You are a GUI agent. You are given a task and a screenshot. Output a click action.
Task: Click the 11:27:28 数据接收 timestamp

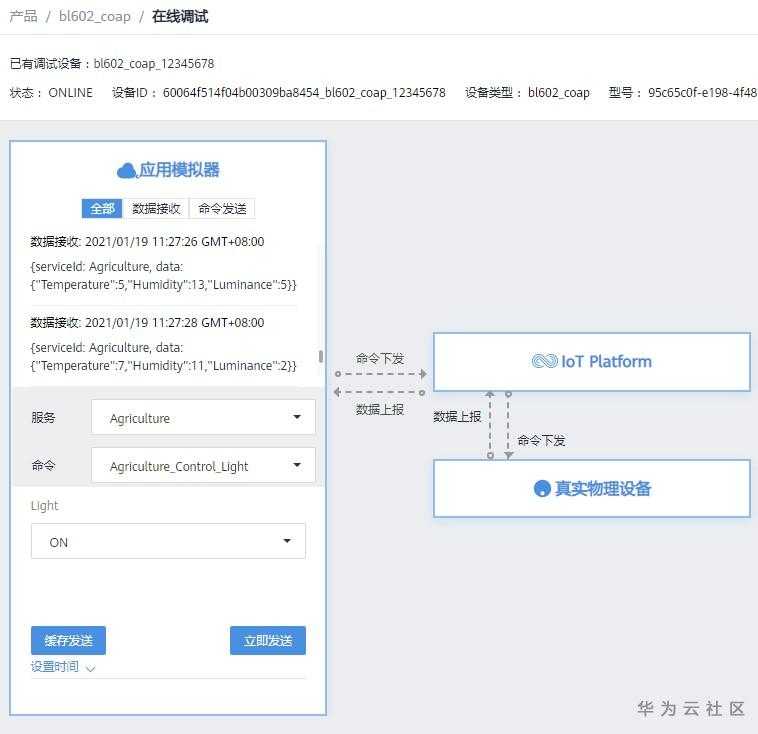[x=147, y=323]
